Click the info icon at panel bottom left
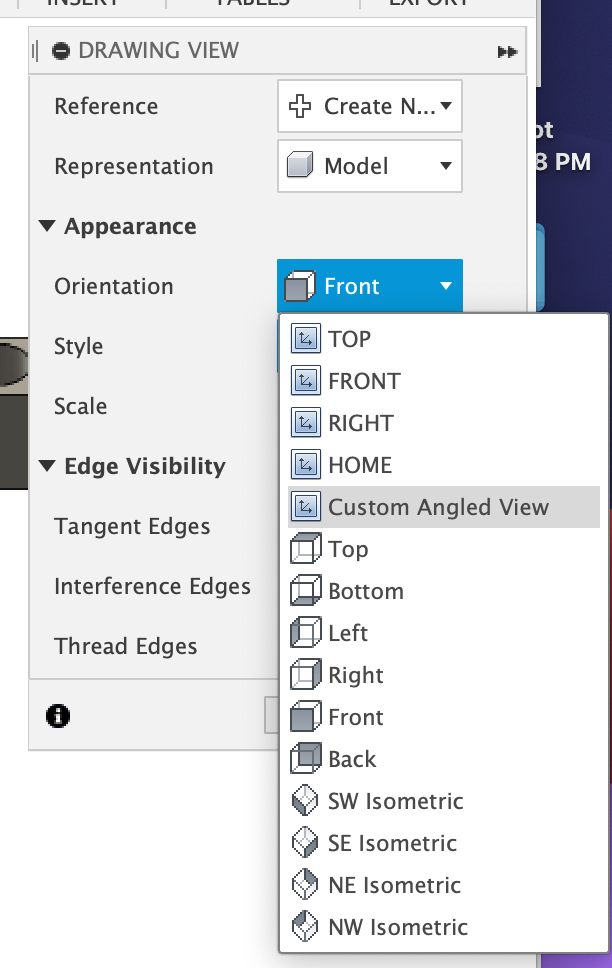Screen dimensions: 612x968 tap(57, 716)
